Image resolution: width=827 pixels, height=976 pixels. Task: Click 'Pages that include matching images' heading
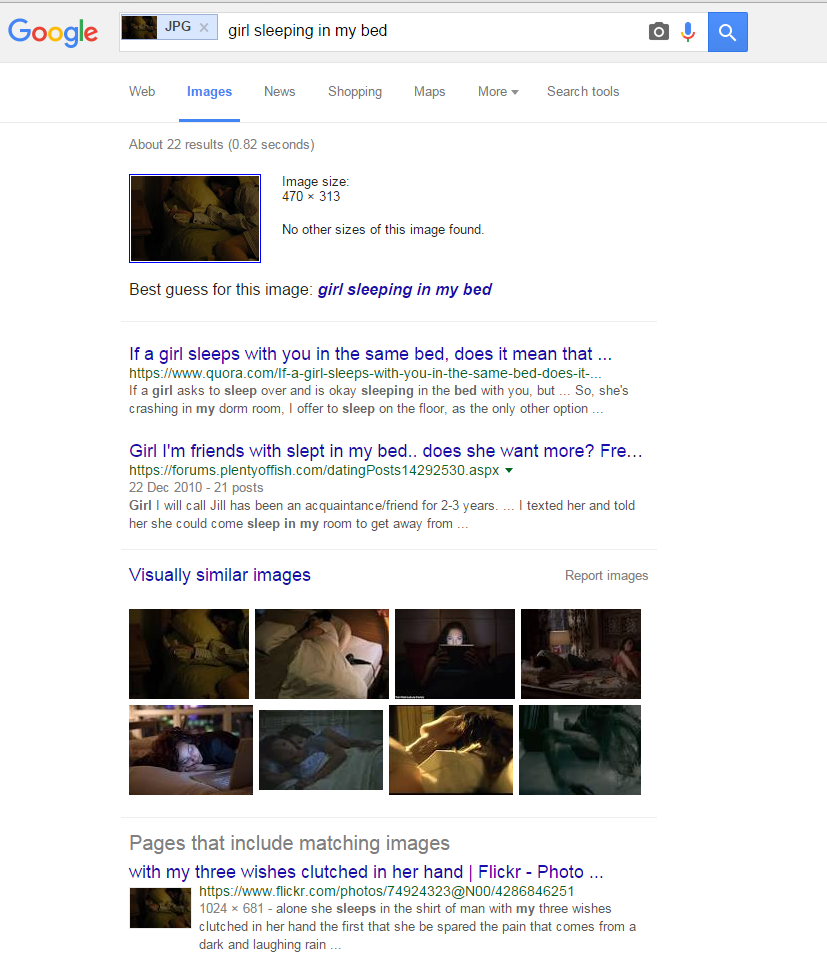point(289,843)
